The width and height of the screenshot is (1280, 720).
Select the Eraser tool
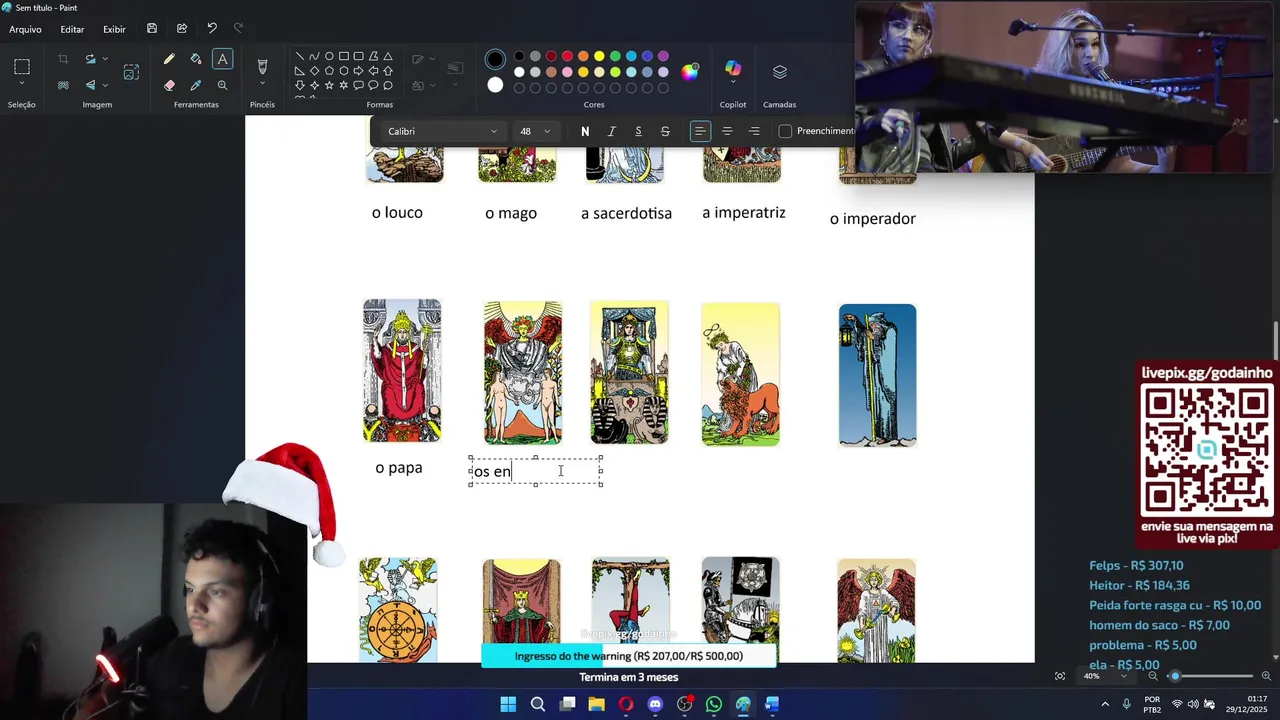click(x=169, y=85)
